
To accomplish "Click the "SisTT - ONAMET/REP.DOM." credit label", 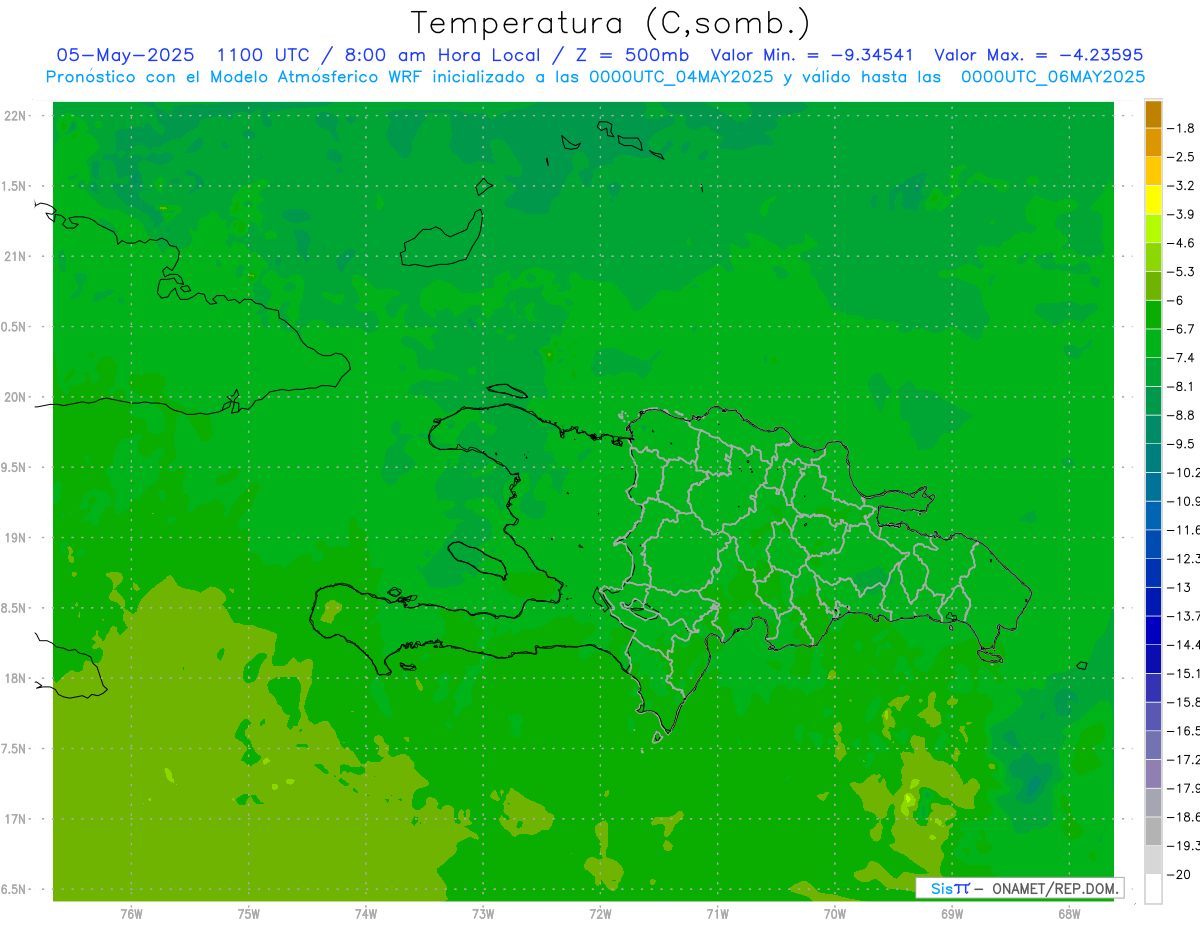I will [x=1020, y=888].
